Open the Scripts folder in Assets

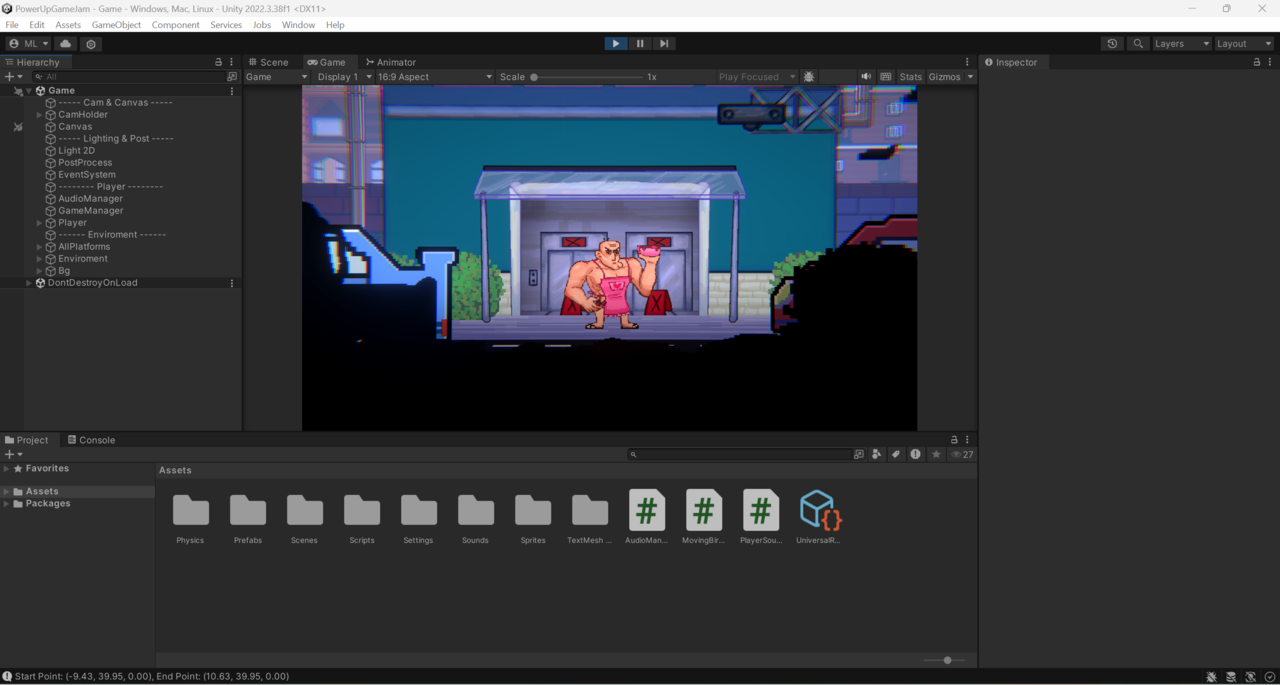362,519
